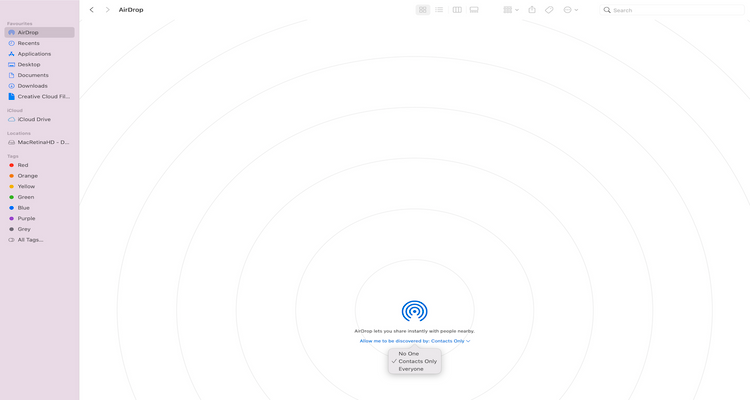Select icon view in the toolbar
The height and width of the screenshot is (400, 750).
tap(422, 10)
